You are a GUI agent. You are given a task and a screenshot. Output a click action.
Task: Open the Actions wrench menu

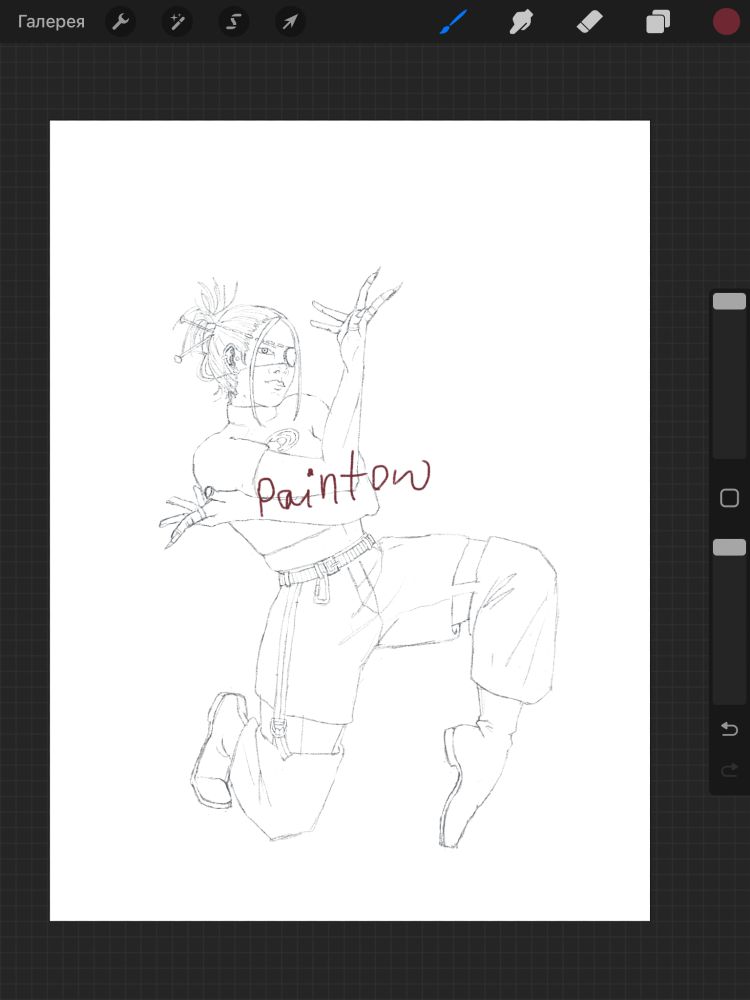tap(121, 22)
